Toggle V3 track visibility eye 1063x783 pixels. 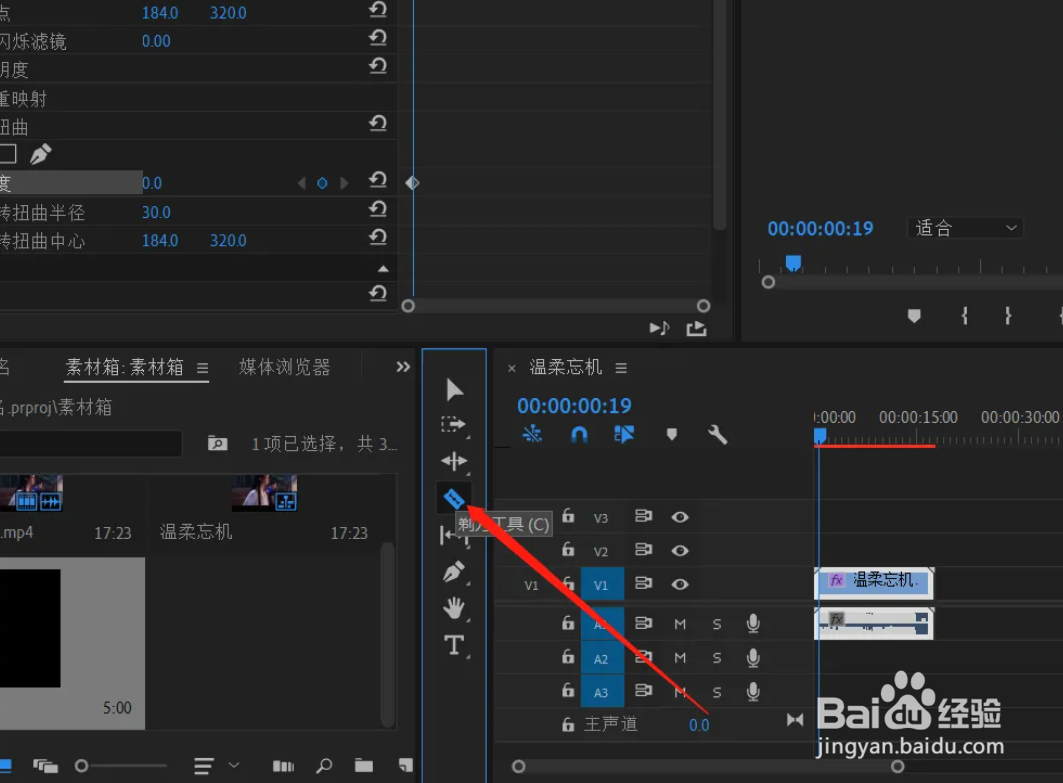click(x=680, y=517)
